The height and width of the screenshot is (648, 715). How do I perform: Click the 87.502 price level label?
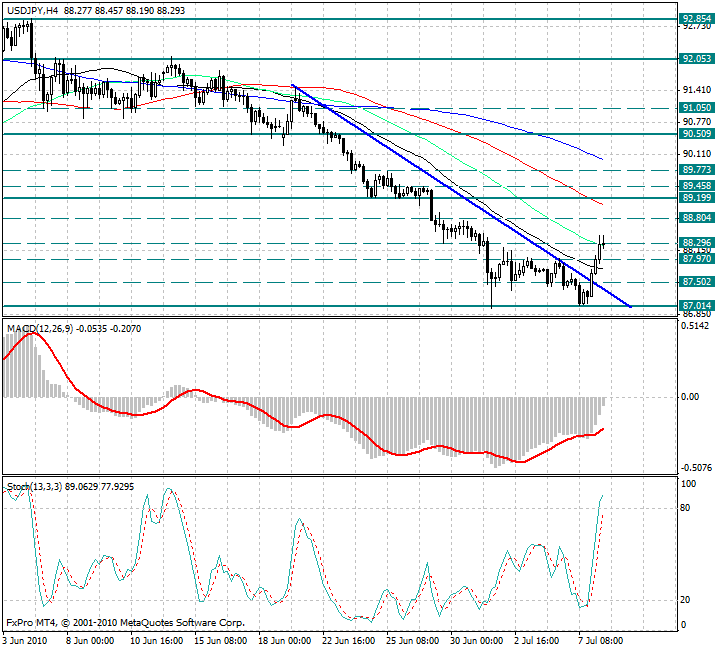[696, 283]
